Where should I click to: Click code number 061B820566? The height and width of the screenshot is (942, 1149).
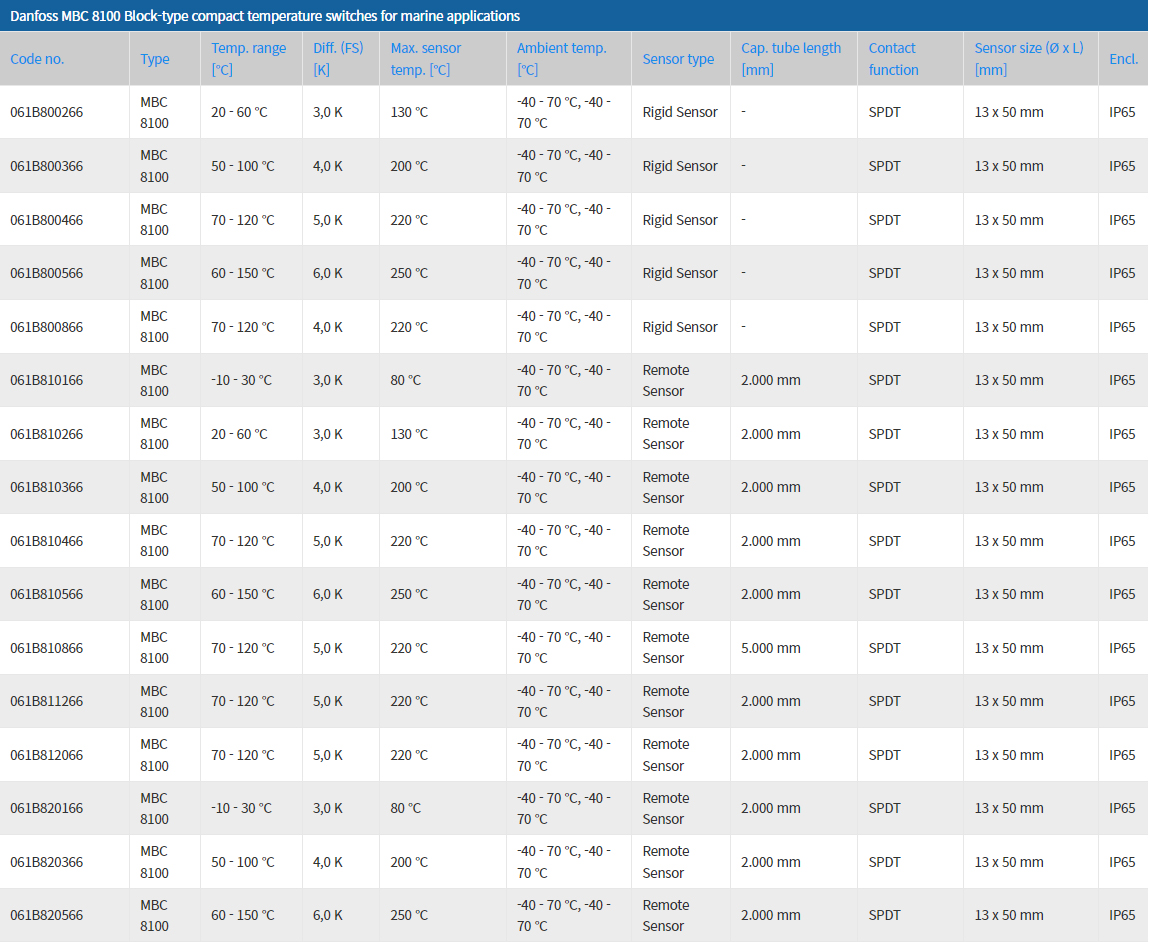[47, 915]
